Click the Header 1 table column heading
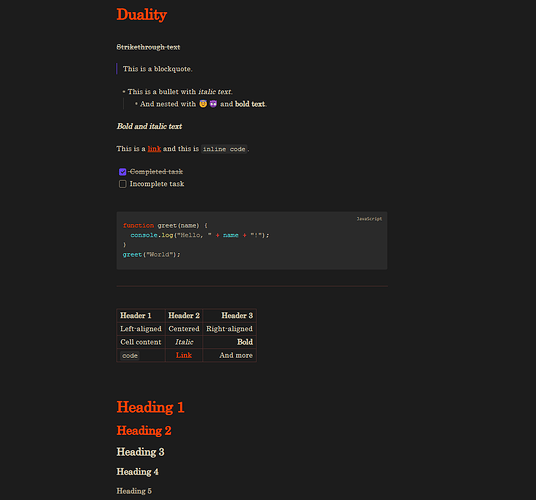Image resolution: width=536 pixels, height=500 pixels. coord(136,315)
